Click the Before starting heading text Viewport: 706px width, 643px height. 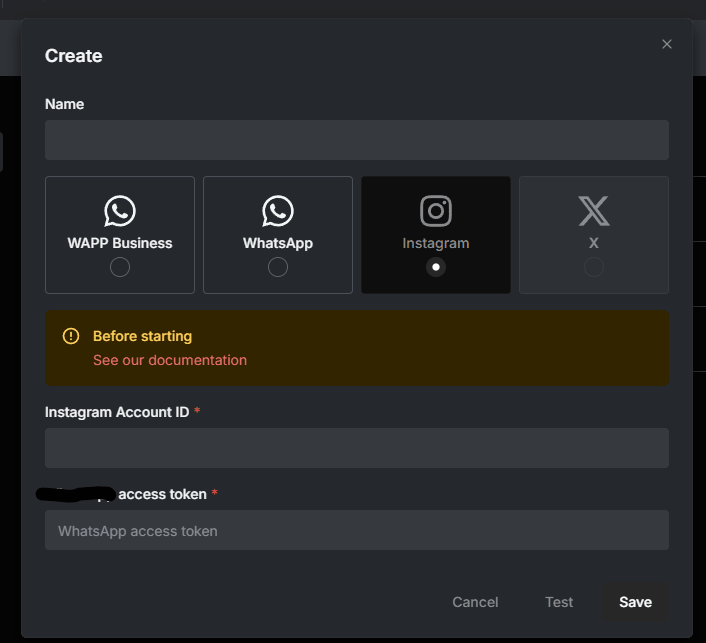142,336
